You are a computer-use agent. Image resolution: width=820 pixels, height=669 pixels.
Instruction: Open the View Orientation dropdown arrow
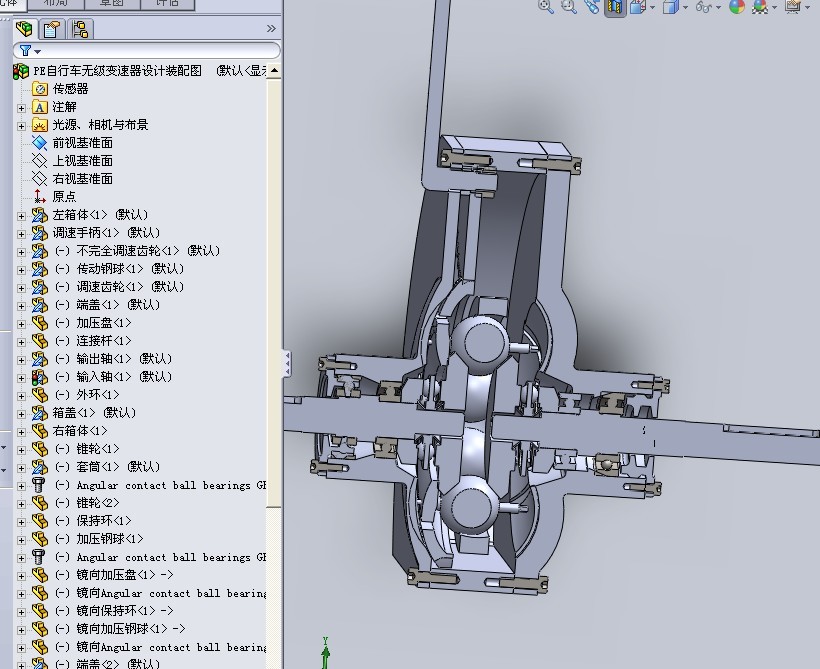(x=652, y=7)
